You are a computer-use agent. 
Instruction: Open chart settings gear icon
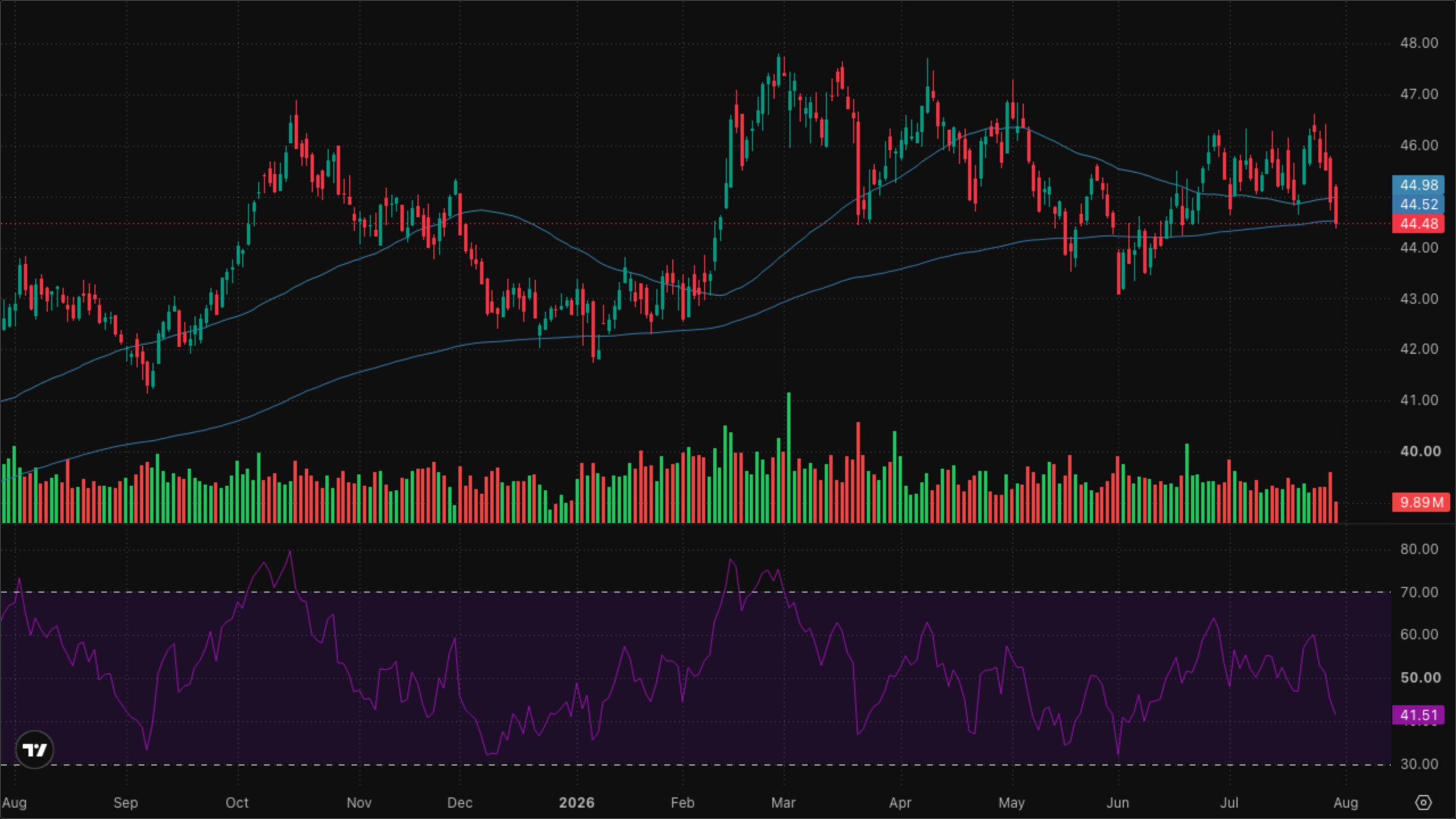pos(1423,803)
